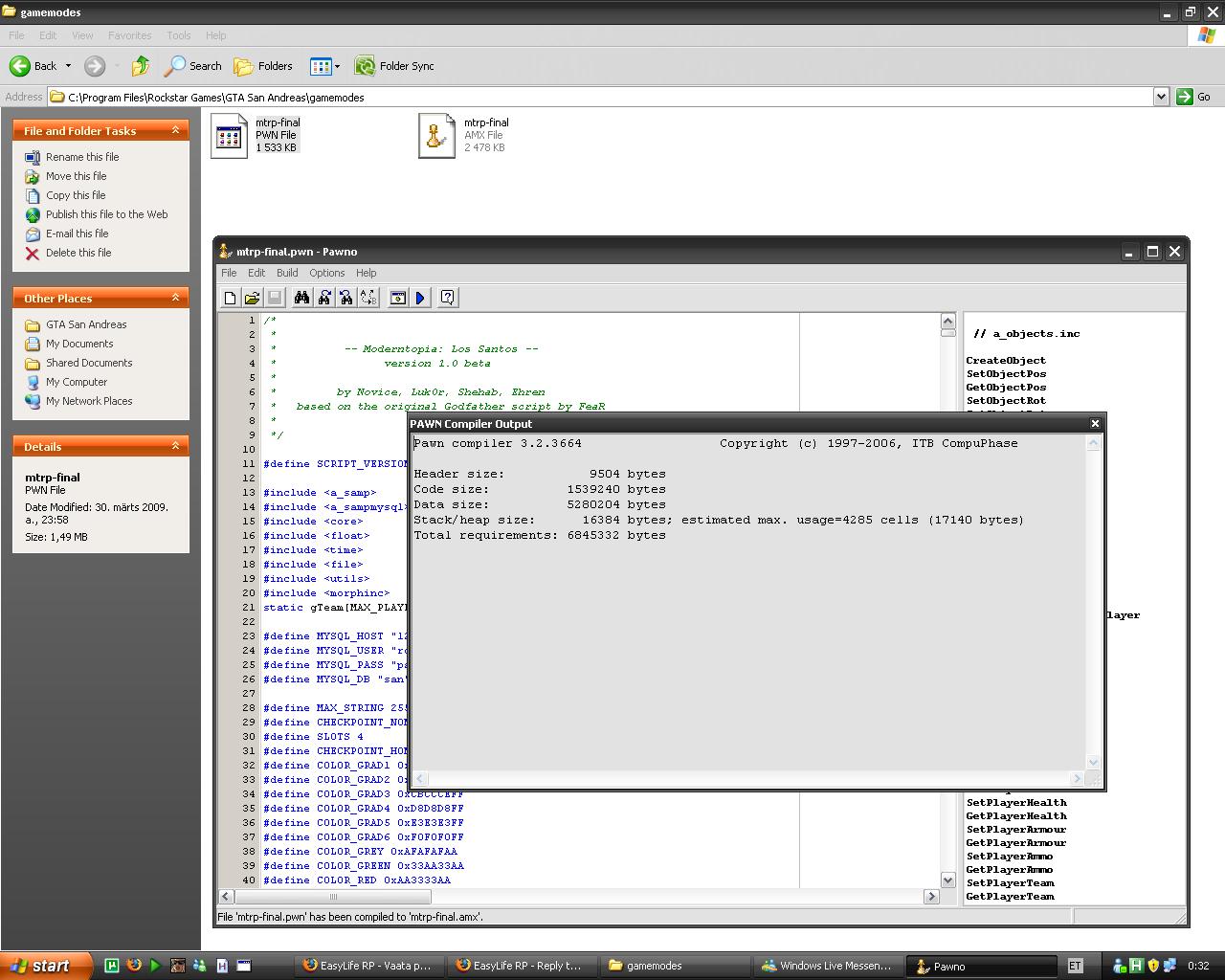This screenshot has height=980, width=1225.
Task: Switch to EasyLife RP - Reply taskbar button
Action: [522, 966]
